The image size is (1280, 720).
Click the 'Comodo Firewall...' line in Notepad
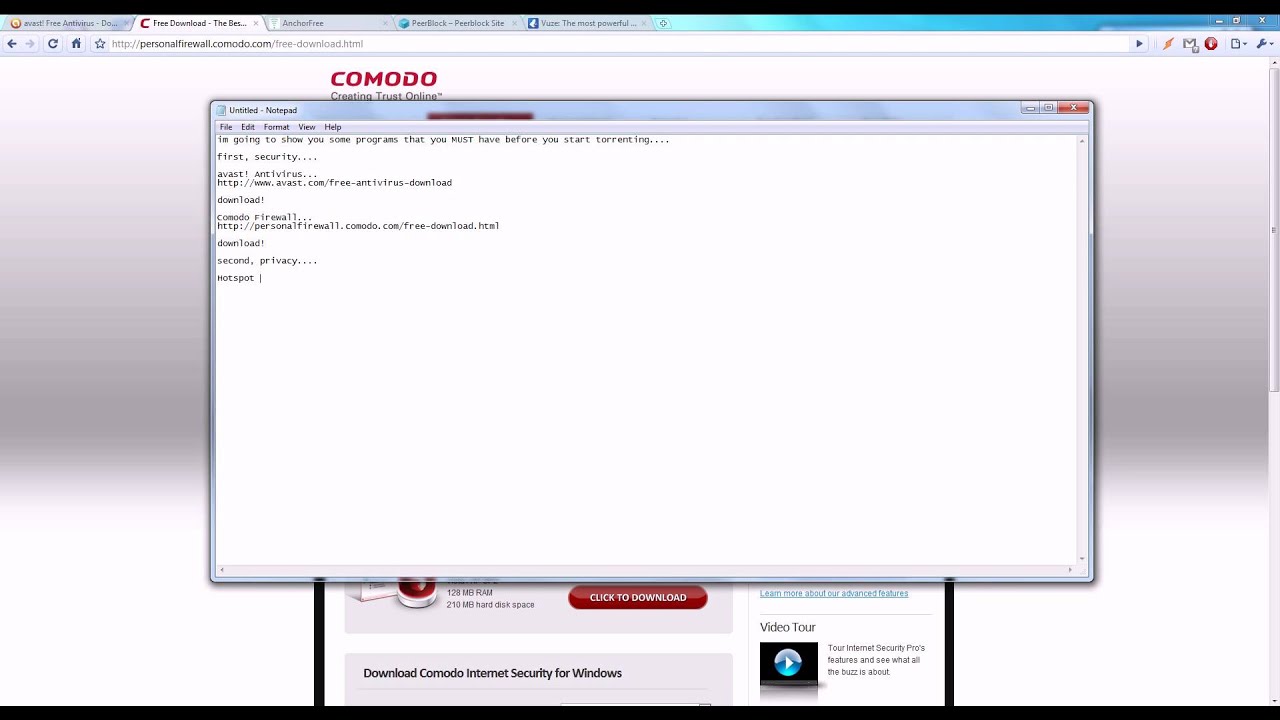264,217
